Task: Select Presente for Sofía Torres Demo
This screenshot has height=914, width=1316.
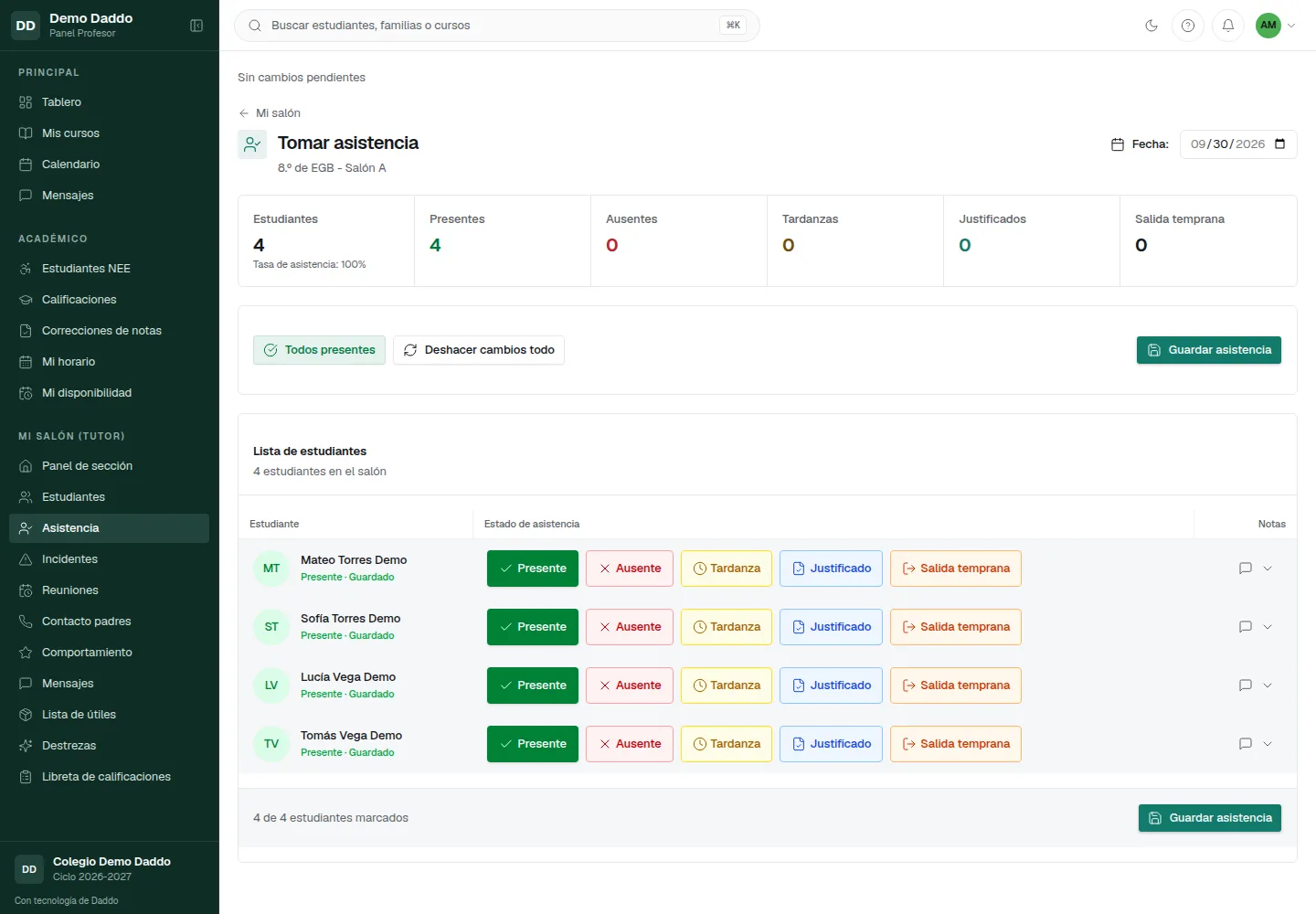Action: tap(533, 627)
